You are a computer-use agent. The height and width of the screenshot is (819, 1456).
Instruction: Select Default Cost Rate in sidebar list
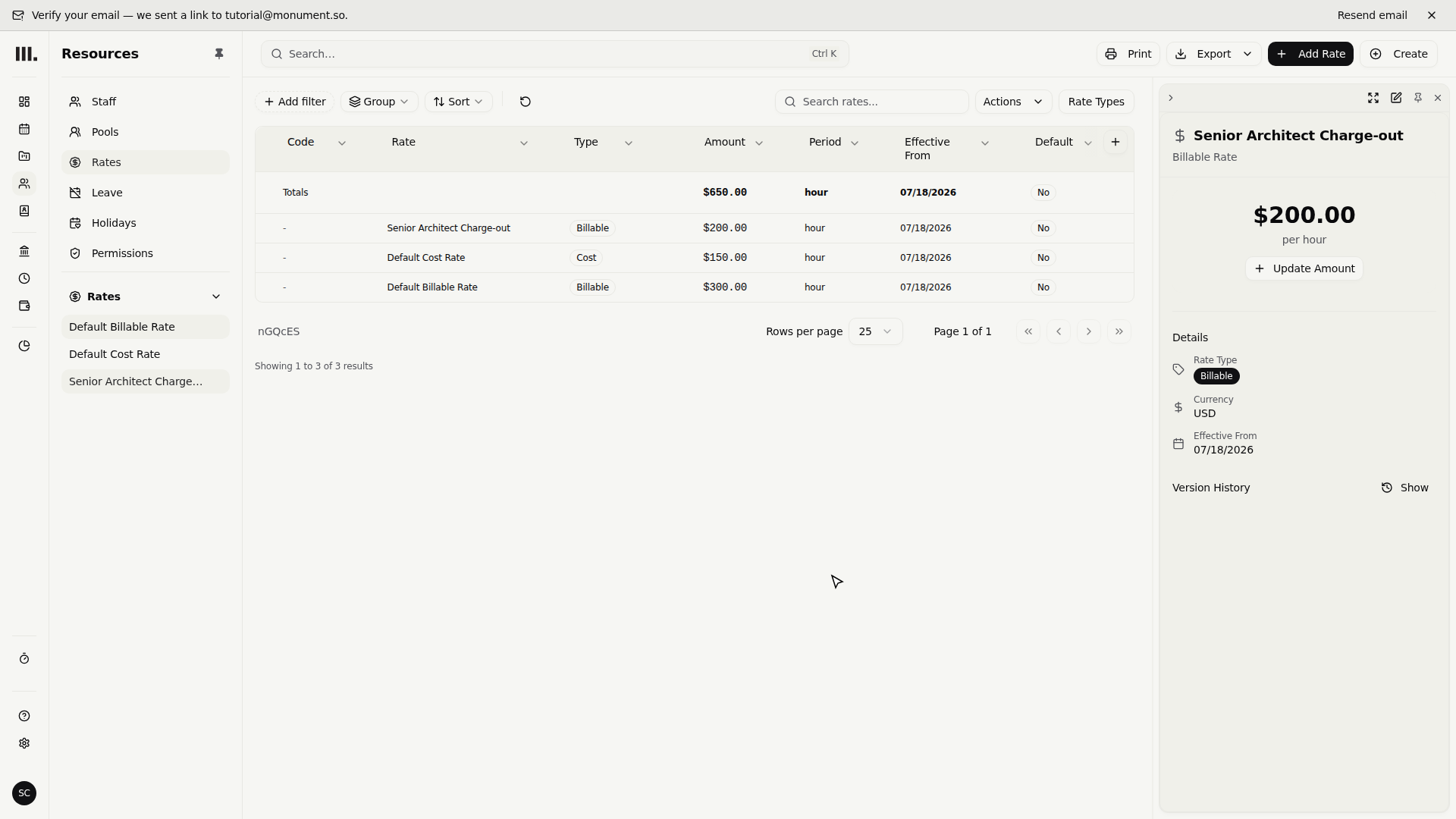(x=146, y=354)
